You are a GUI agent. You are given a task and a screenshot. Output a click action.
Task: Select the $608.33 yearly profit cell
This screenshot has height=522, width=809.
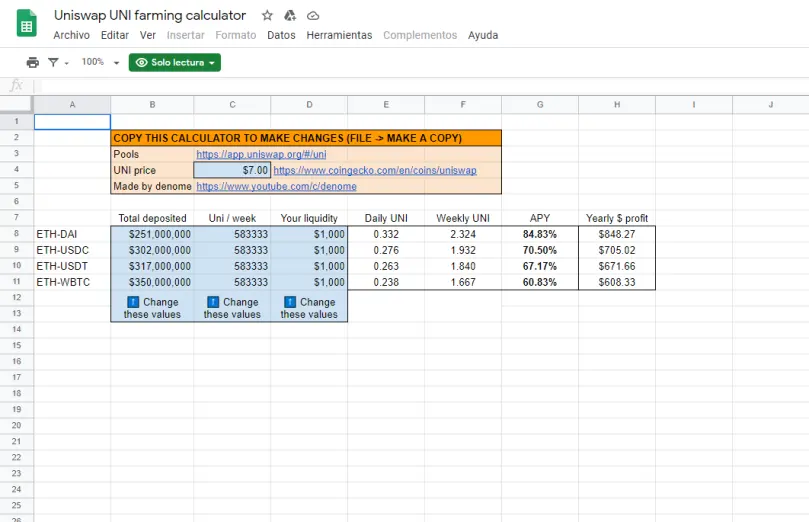point(617,282)
